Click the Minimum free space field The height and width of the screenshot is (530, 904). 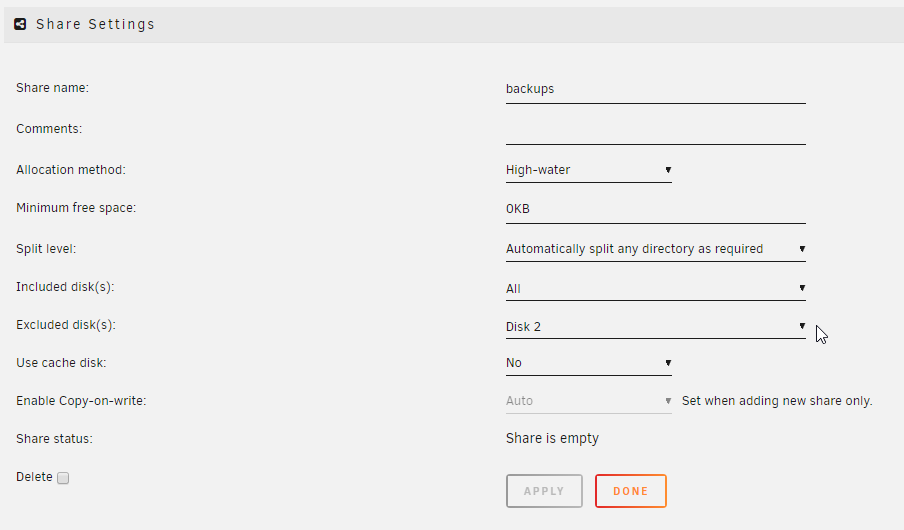point(656,209)
